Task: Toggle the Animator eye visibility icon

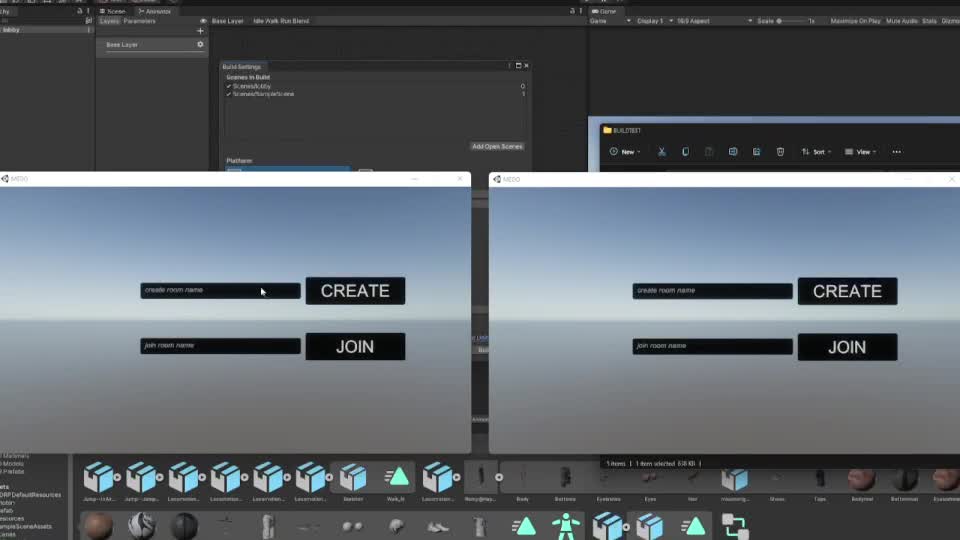Action: [203, 21]
